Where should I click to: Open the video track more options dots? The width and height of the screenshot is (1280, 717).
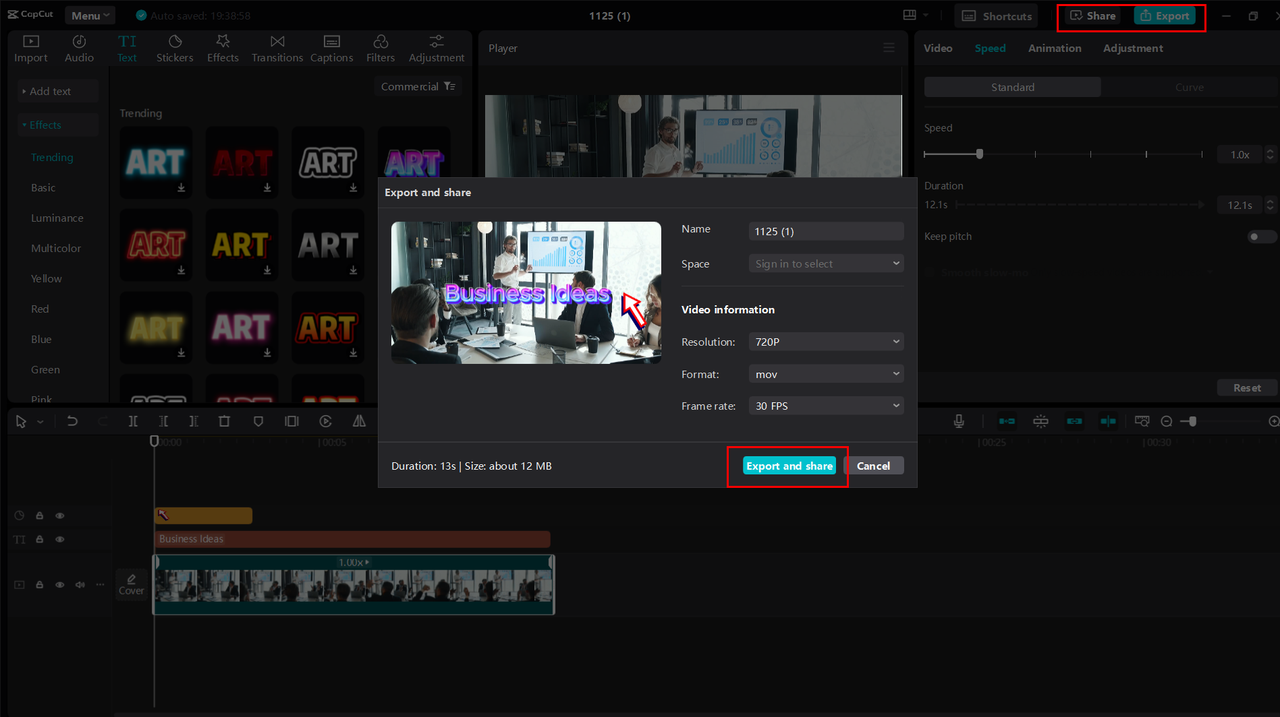point(100,584)
